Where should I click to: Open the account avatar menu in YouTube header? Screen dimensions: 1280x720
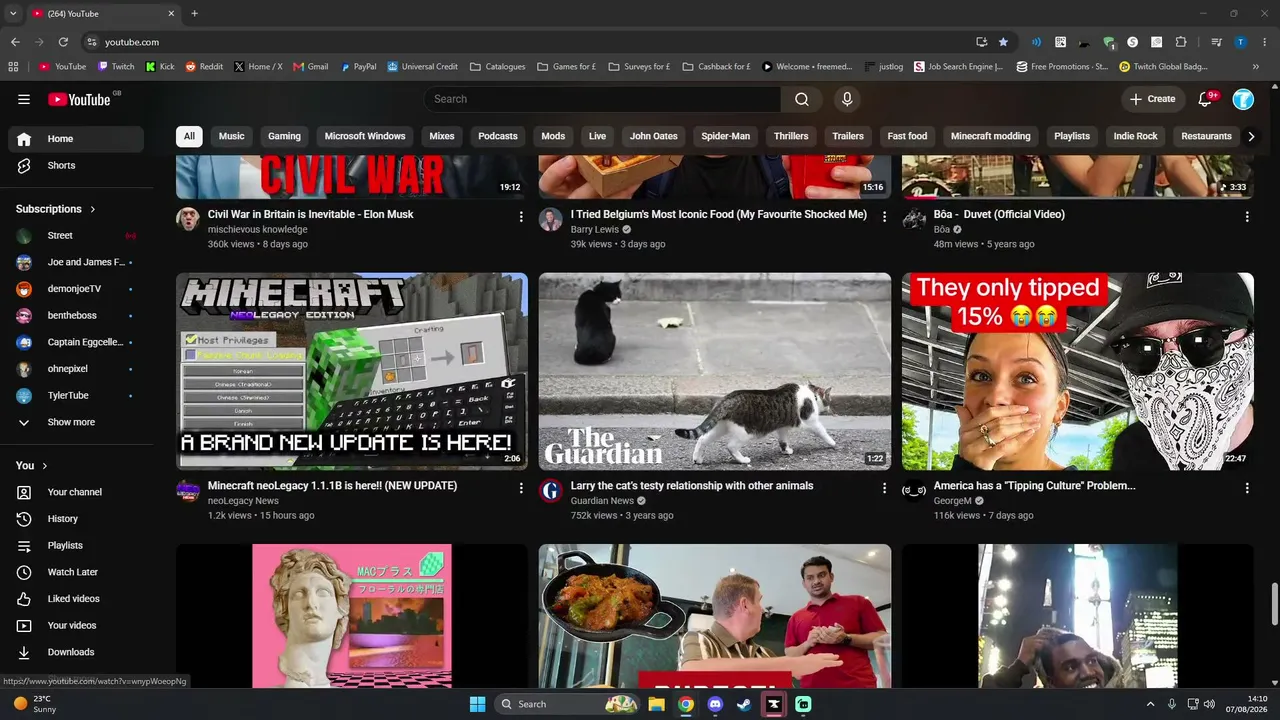1243,99
